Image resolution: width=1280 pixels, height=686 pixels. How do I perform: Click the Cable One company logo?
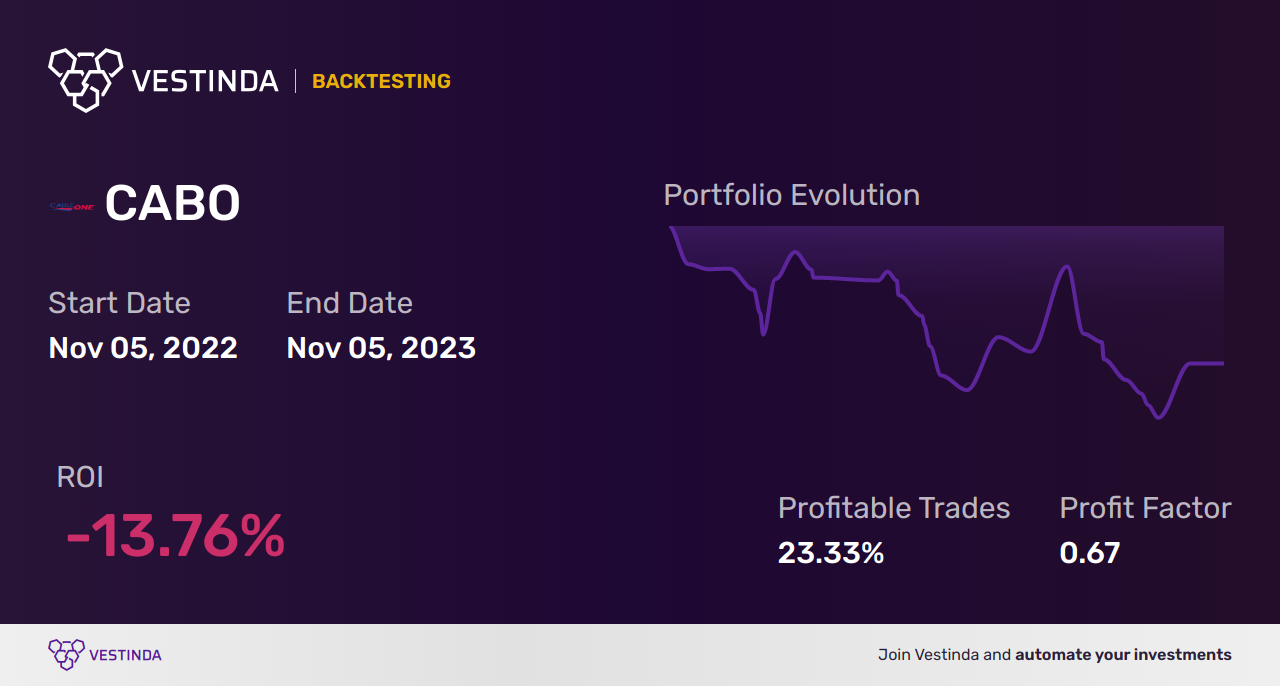coord(71,206)
